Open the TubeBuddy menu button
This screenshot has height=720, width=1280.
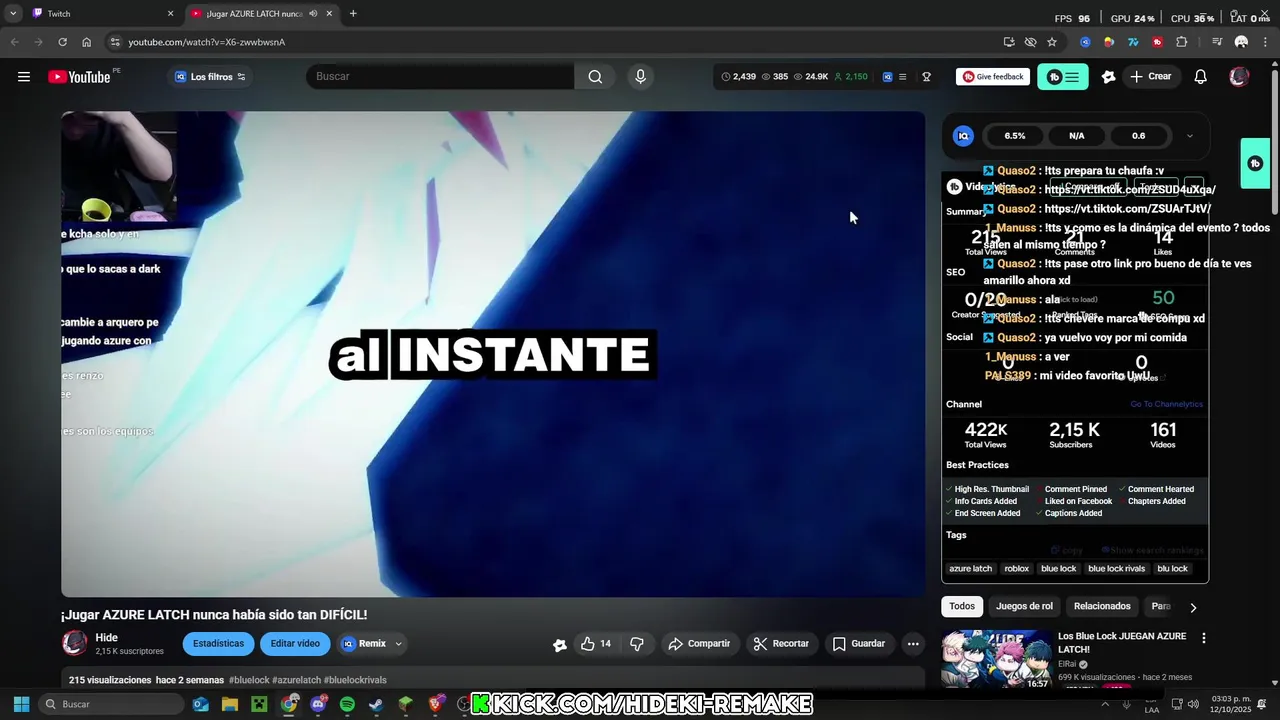1062,77
